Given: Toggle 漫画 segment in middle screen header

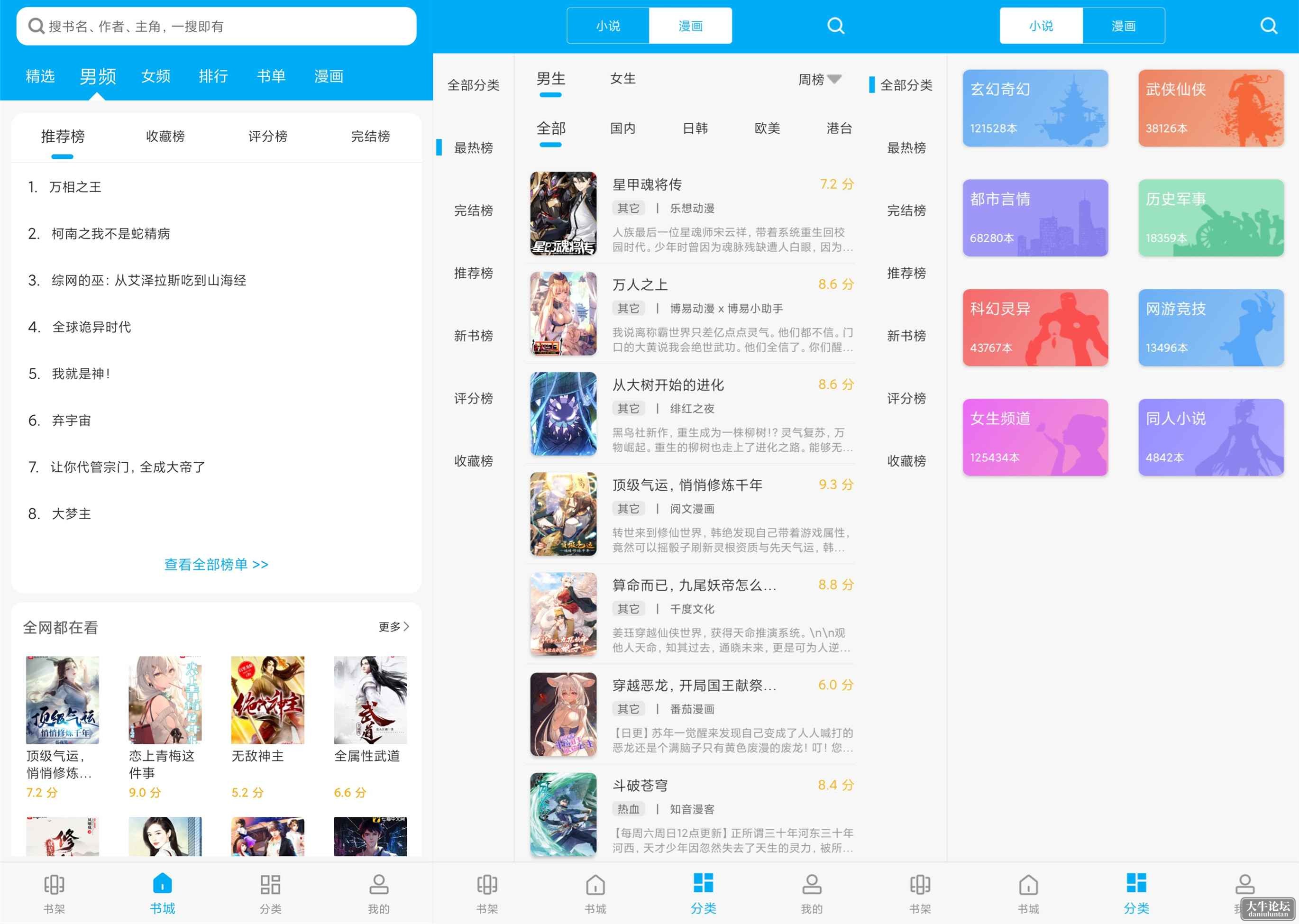Looking at the screenshot, I should [x=690, y=26].
